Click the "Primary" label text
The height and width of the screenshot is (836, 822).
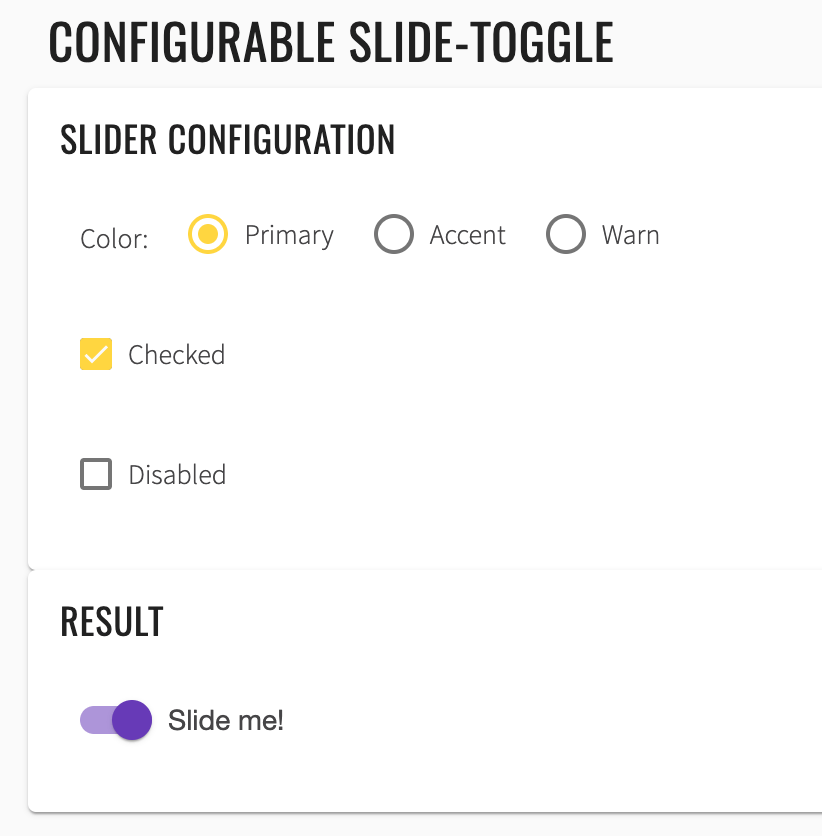click(x=289, y=235)
